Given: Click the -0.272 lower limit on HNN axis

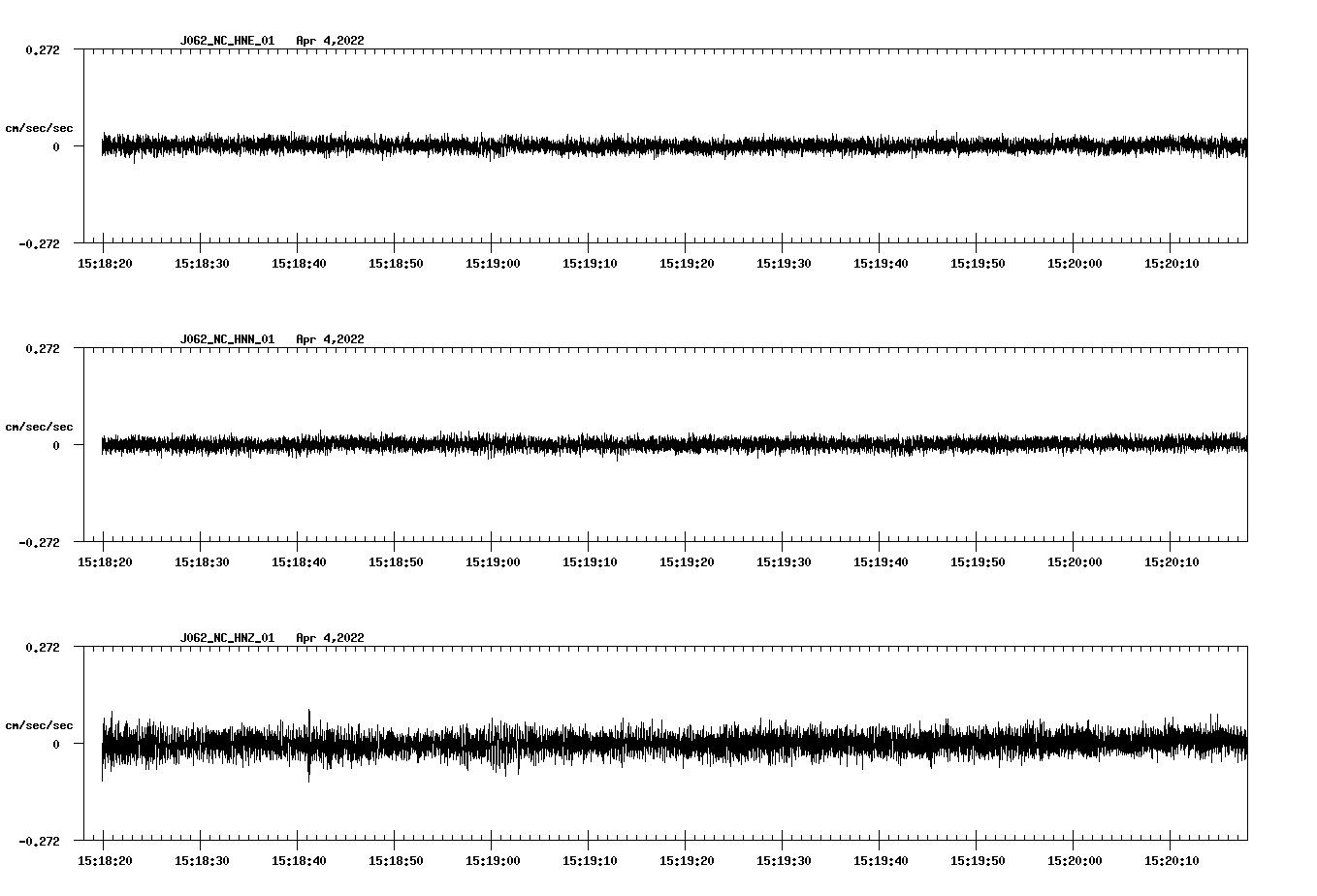Looking at the screenshot, I should (40, 543).
